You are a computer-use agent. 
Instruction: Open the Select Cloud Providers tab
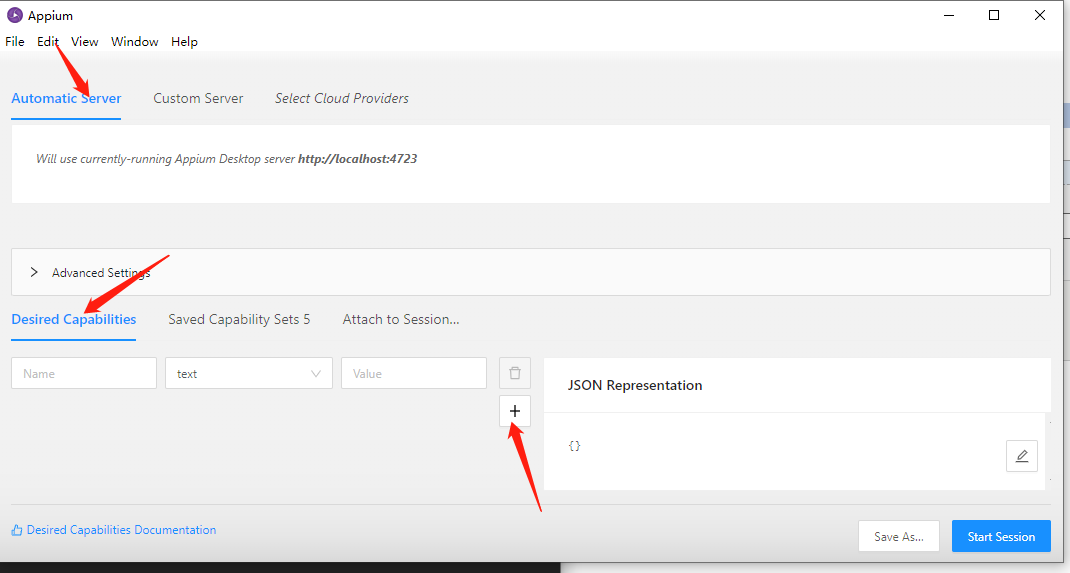click(x=342, y=98)
